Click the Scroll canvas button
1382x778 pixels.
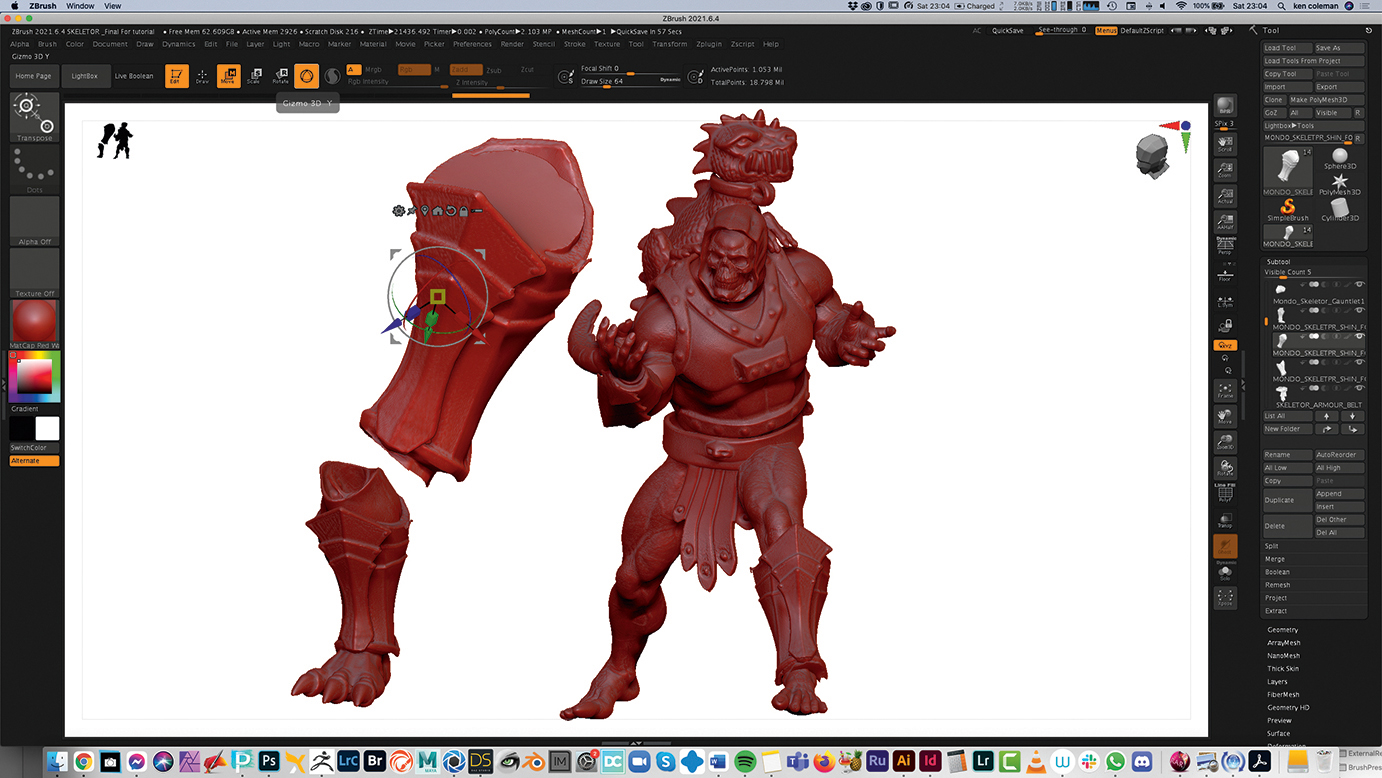(x=1225, y=144)
